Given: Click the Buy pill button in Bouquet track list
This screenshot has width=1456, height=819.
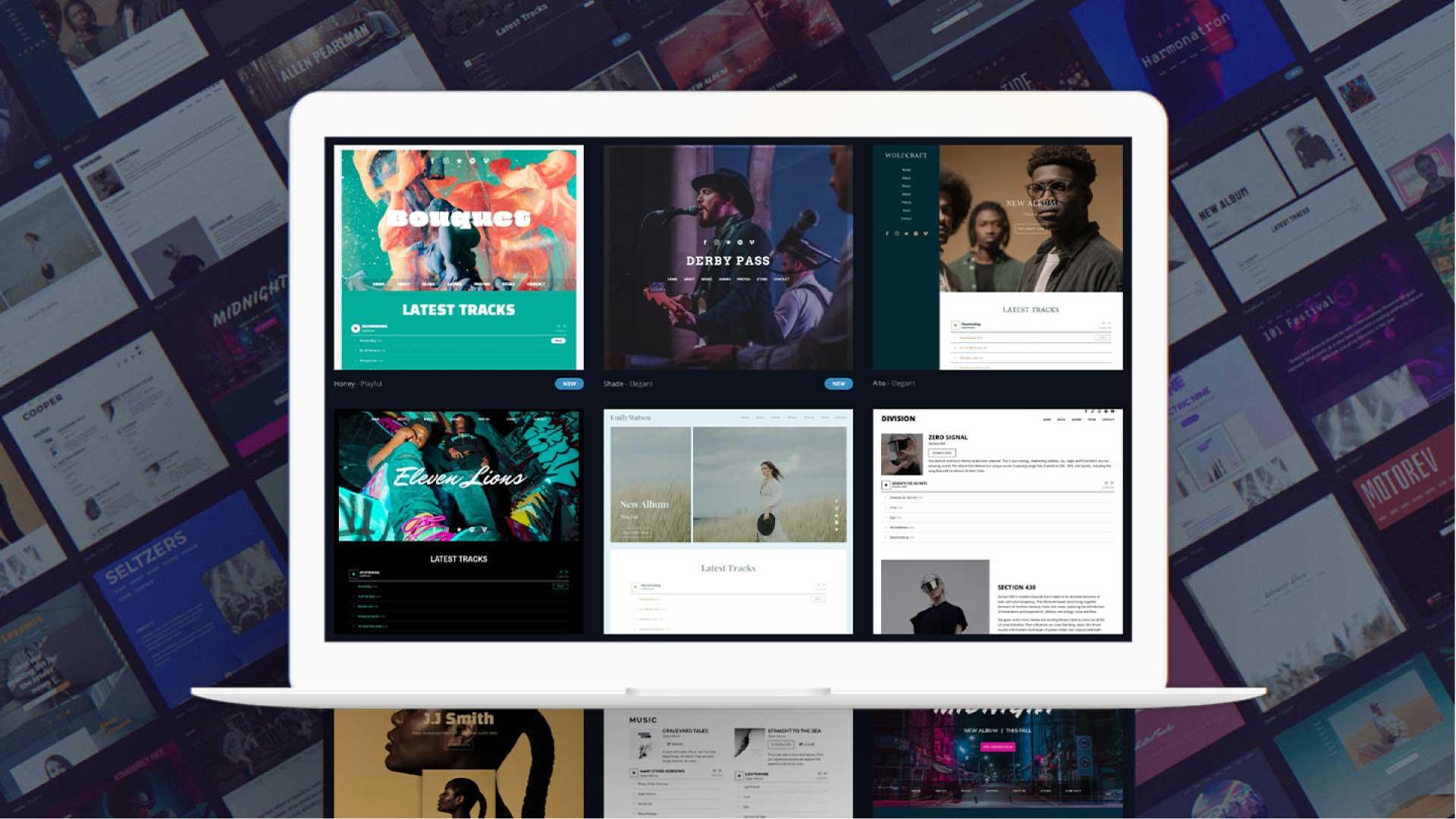Looking at the screenshot, I should [558, 340].
